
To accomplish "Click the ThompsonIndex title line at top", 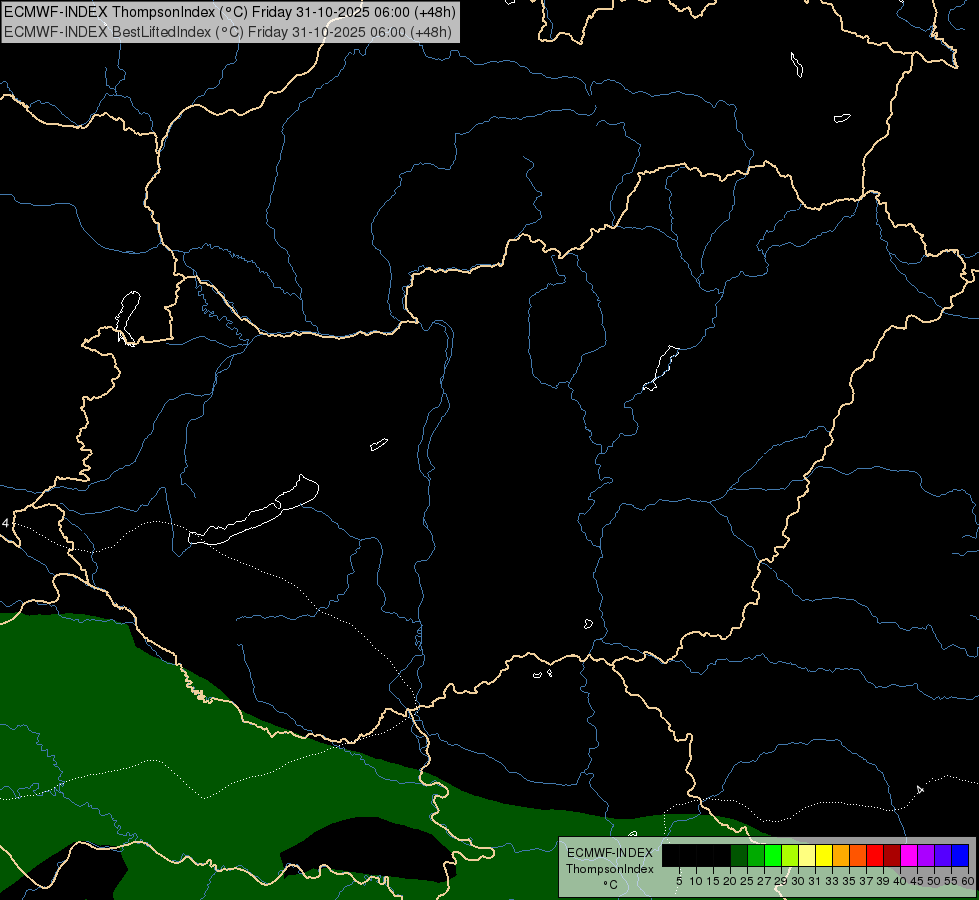I will [x=230, y=12].
